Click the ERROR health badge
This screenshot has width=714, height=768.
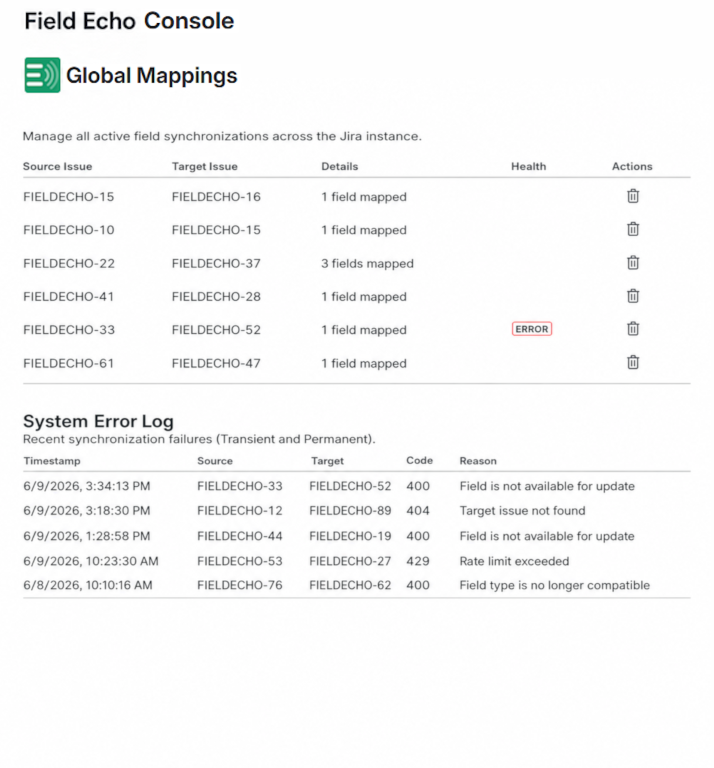[532, 329]
